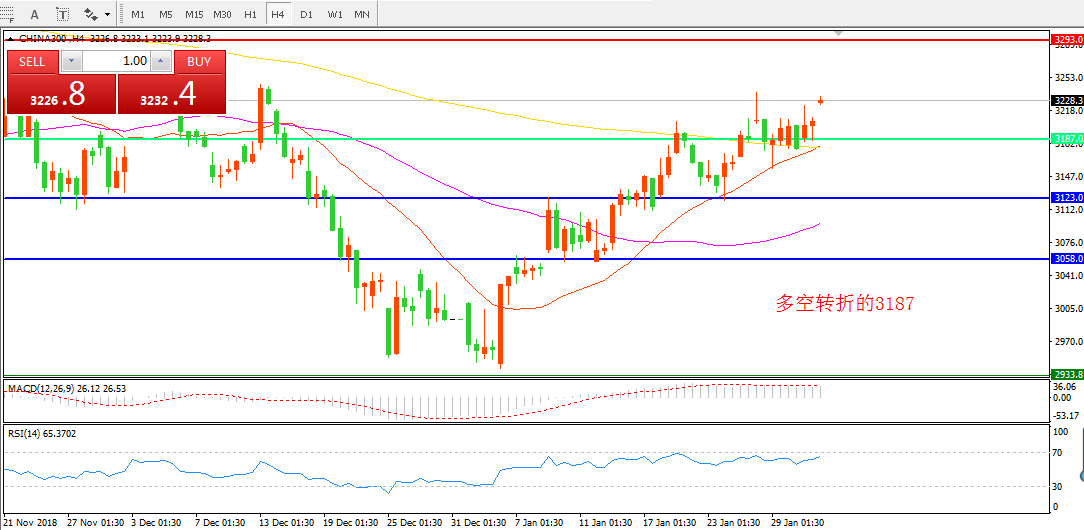The width and height of the screenshot is (1084, 530).
Task: Select the H1 timeframe button
Action: tap(250, 14)
